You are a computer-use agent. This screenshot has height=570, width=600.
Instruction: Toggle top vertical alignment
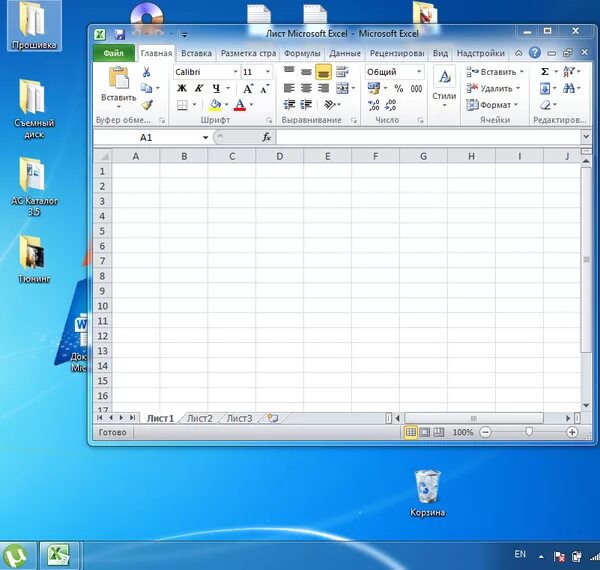pos(289,71)
